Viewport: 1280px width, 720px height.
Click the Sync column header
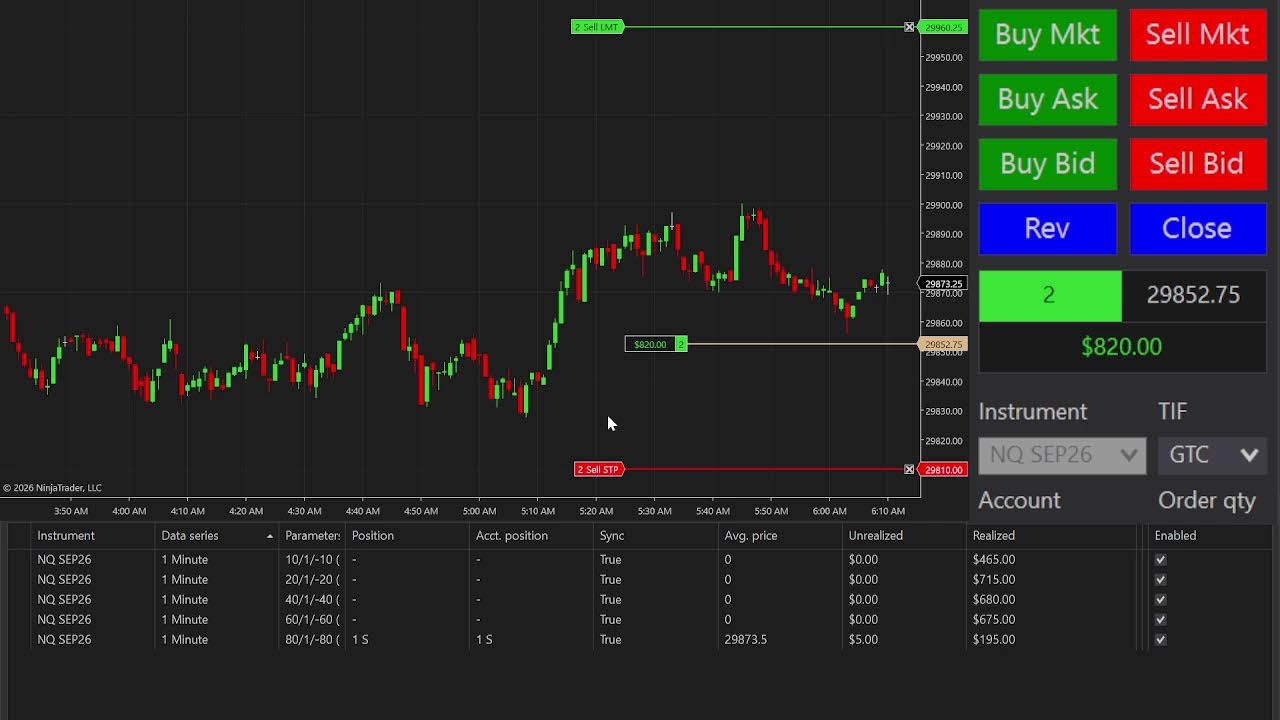click(655, 536)
